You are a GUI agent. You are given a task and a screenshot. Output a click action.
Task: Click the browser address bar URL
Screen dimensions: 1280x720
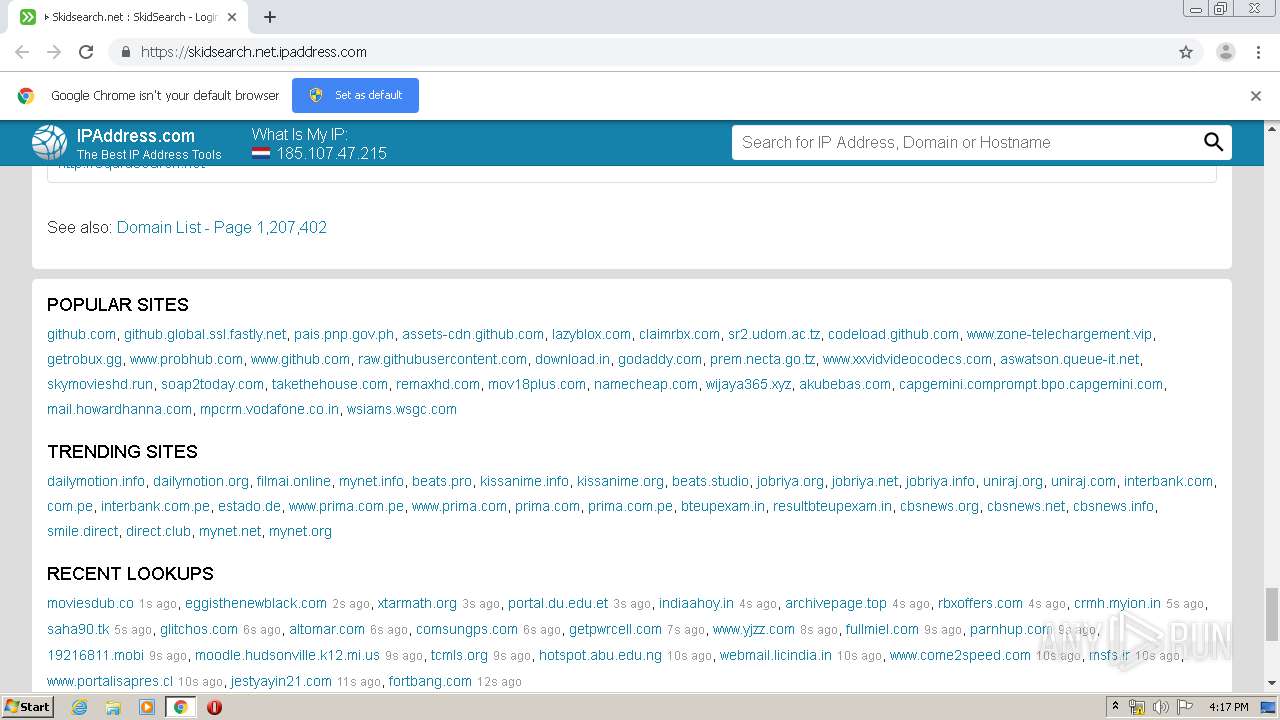(254, 52)
